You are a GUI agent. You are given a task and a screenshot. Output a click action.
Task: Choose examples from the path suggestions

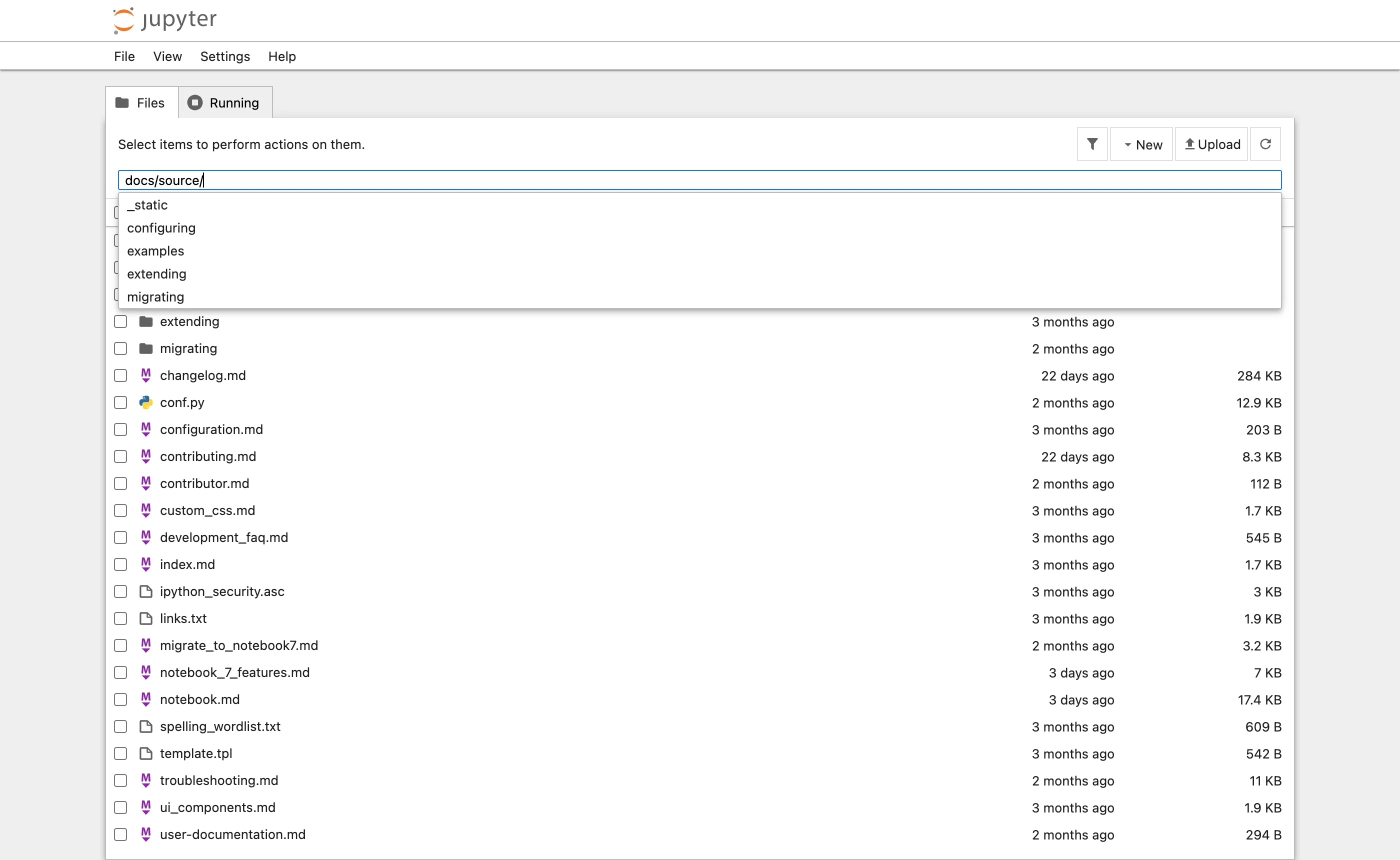coord(699,251)
